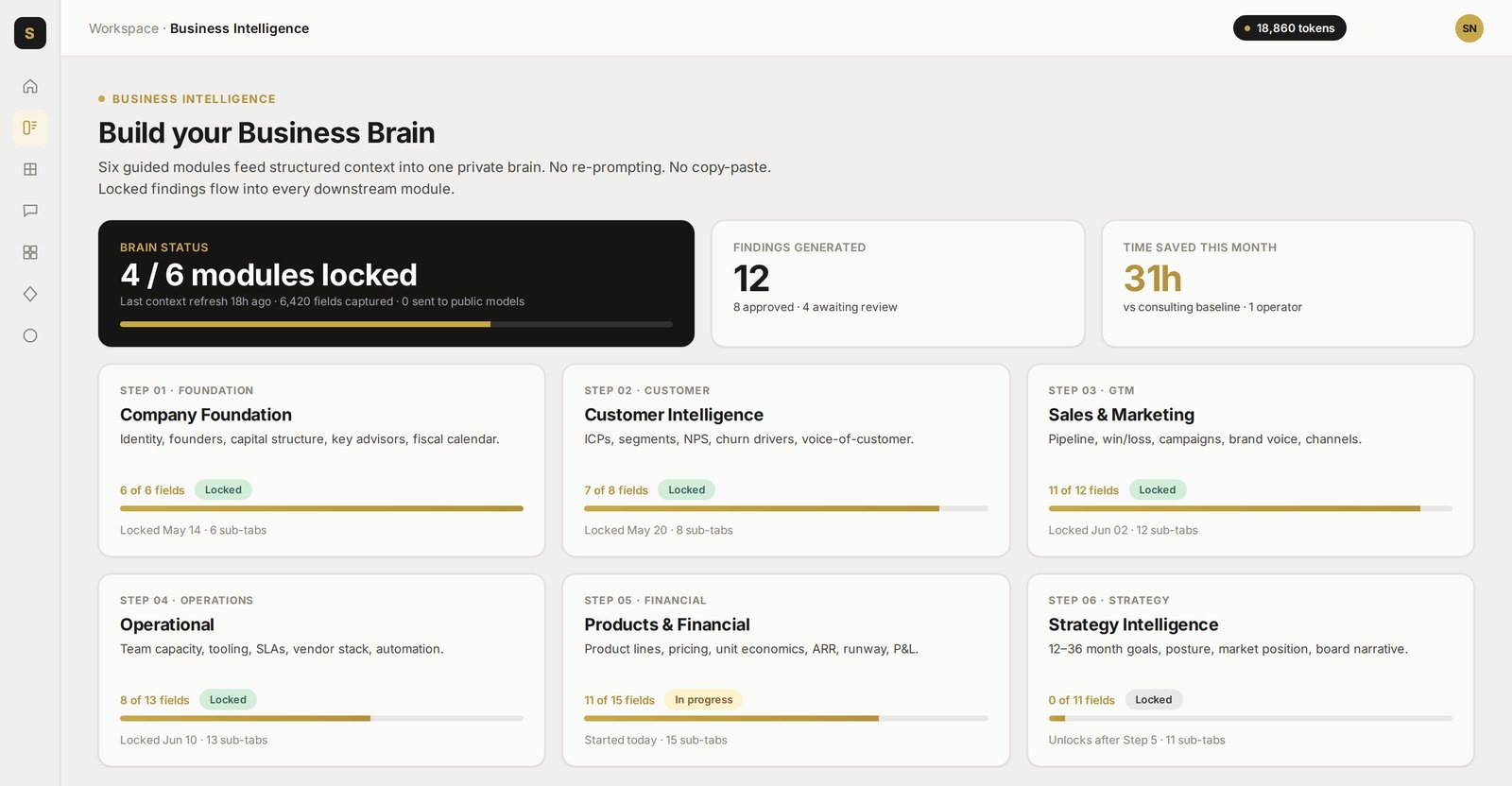Click Sales & Marketing progress bar
This screenshot has width=1512, height=786.
click(1250, 508)
